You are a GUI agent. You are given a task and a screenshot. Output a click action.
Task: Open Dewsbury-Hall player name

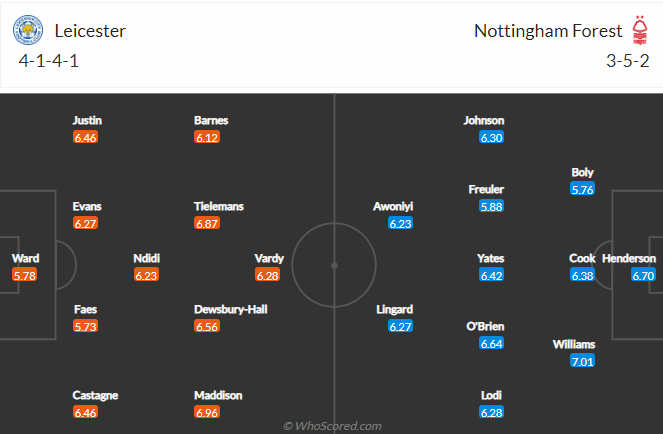coord(230,309)
